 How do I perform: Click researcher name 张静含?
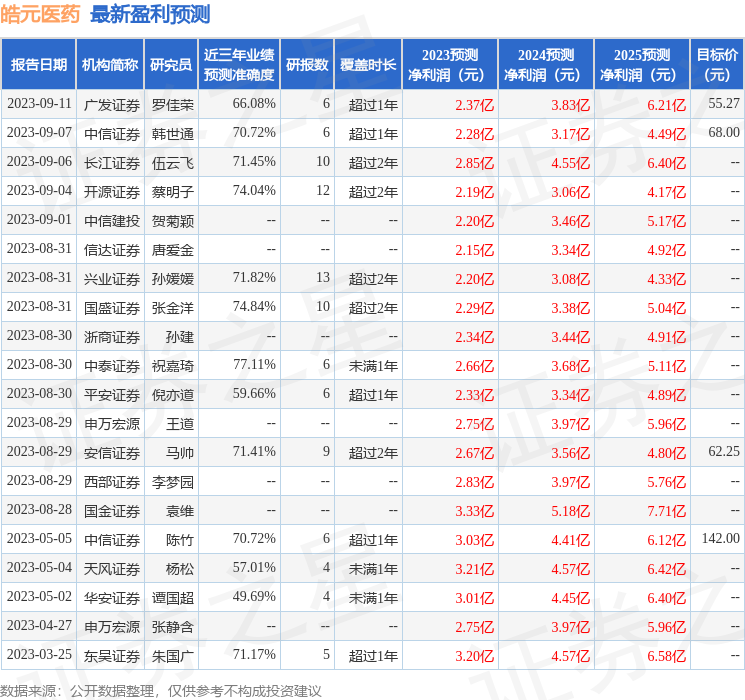pos(173,627)
